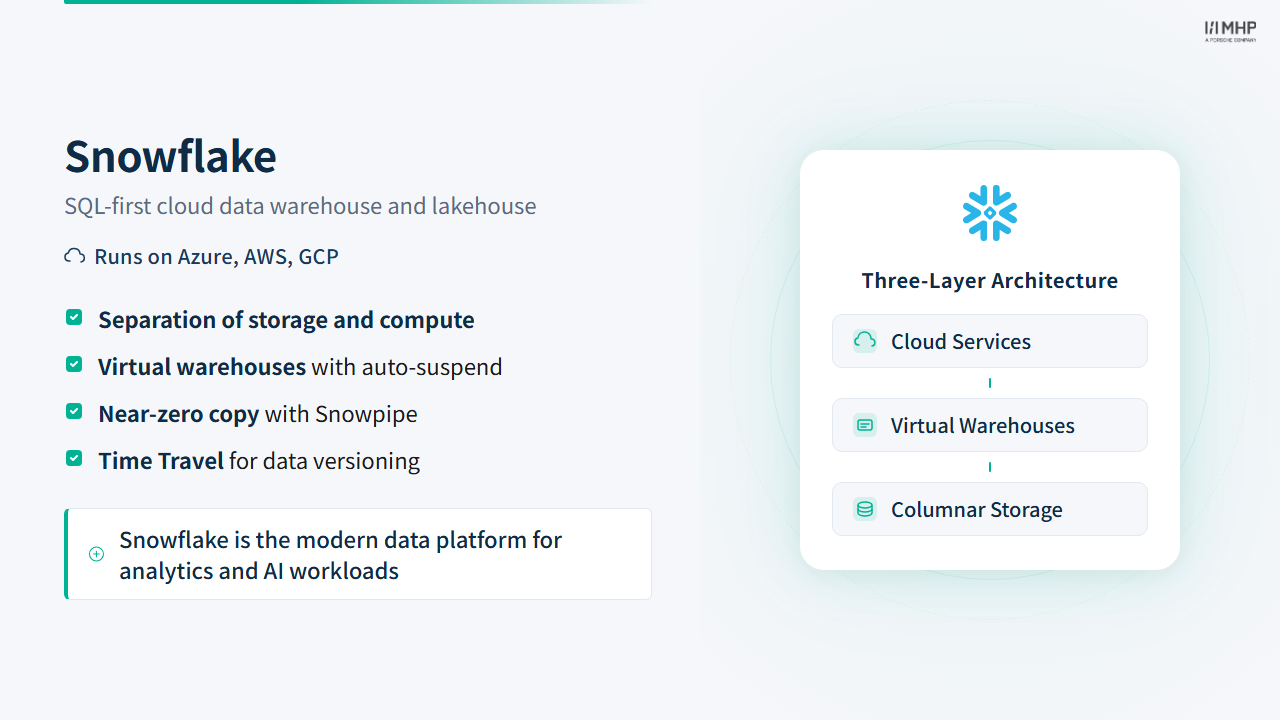Click the checkmark beside Separation of storage
1280x720 pixels.
pos(74,317)
